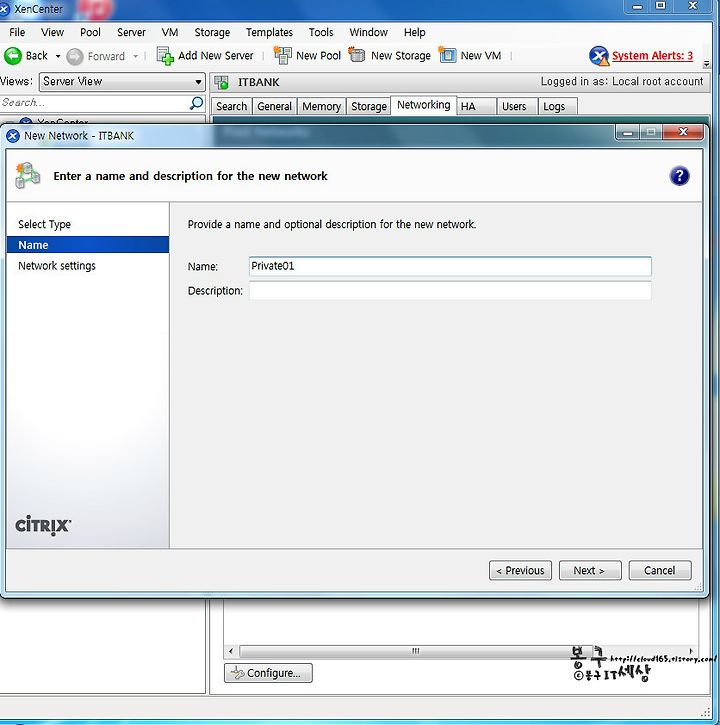Switch to the Logs tab
Viewport: 720px width, 725px height.
click(557, 106)
